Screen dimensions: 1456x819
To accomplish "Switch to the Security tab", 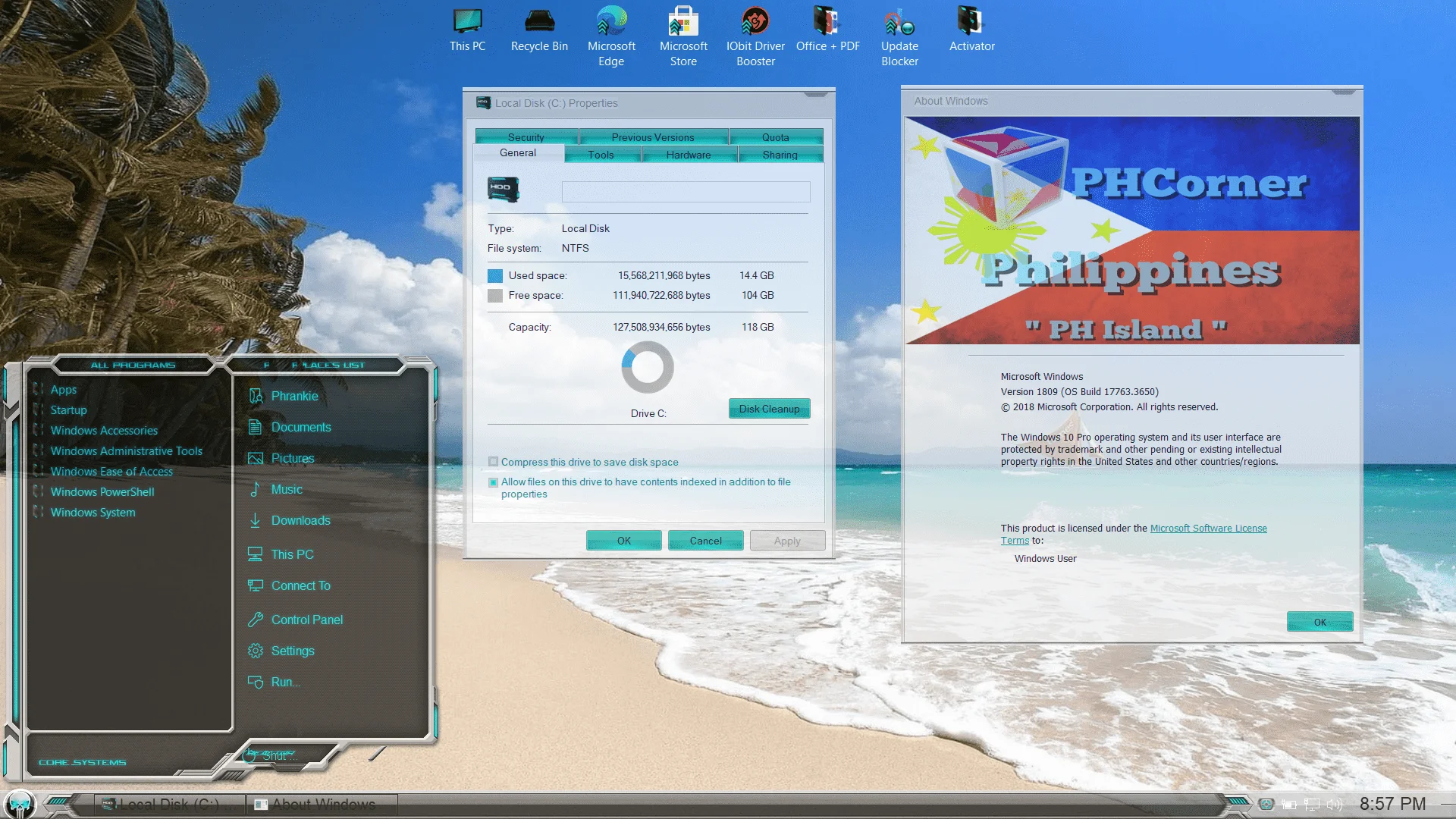I will coord(526,137).
